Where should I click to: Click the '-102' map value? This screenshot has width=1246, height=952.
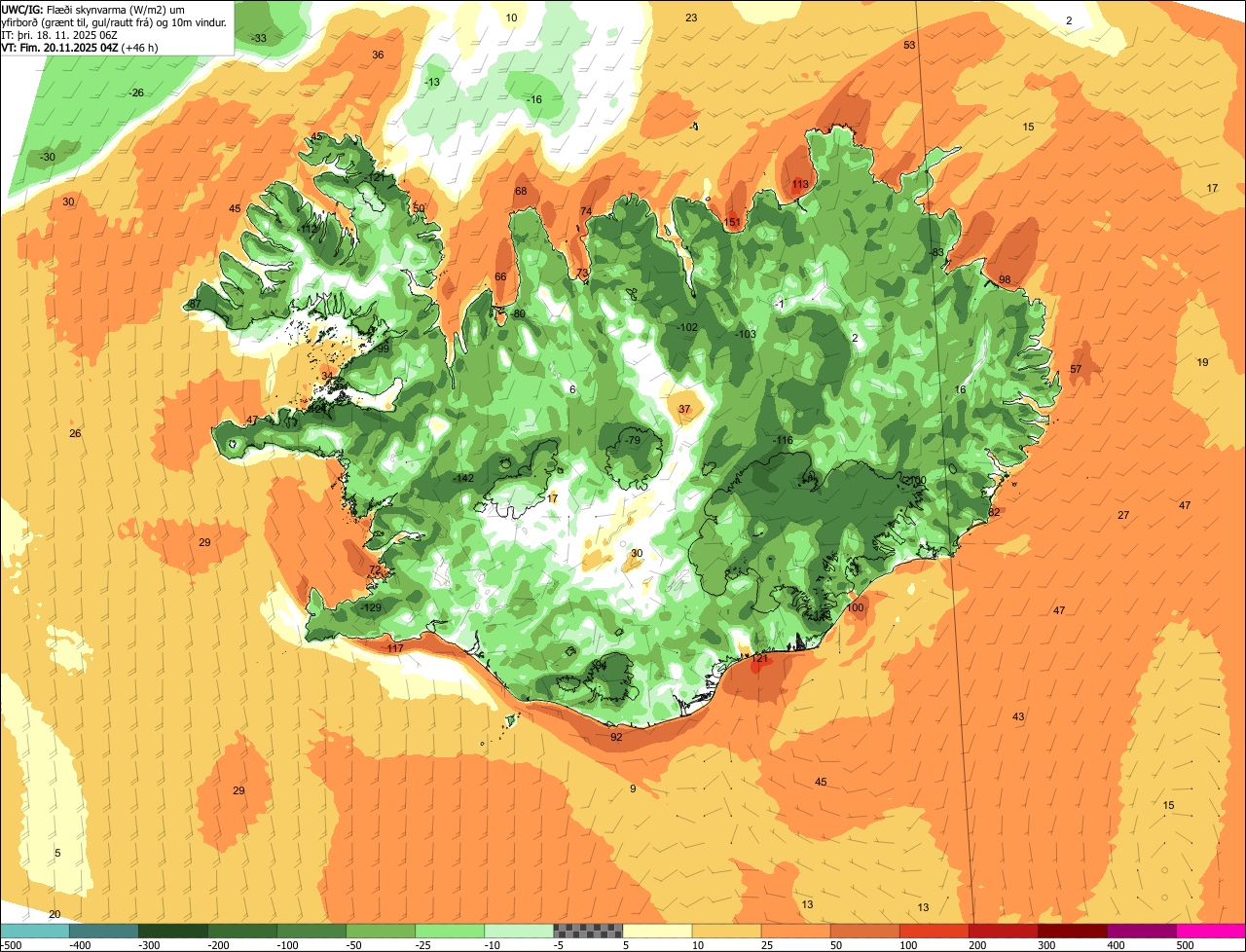687,327
